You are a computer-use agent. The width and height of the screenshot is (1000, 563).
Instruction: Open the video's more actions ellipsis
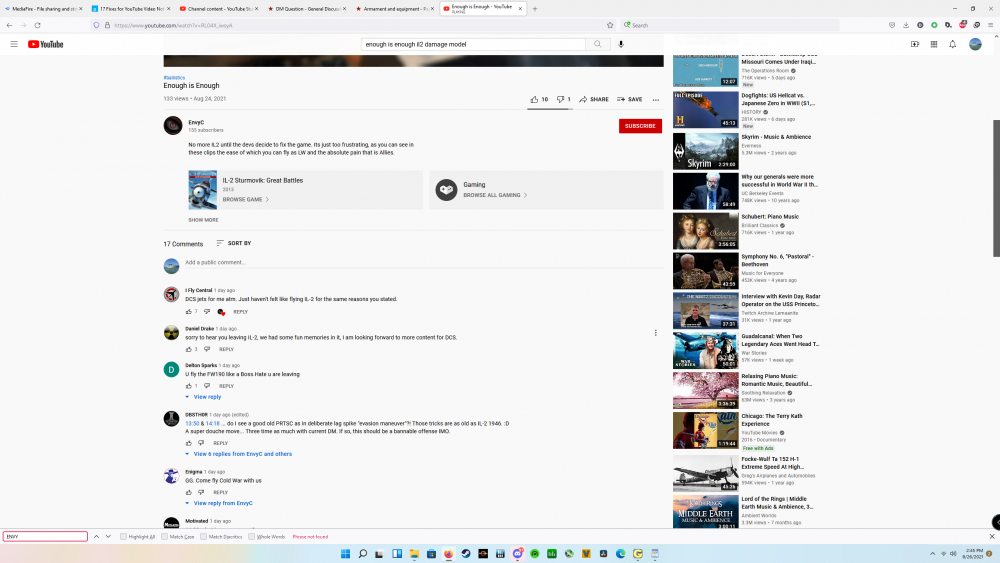(656, 99)
